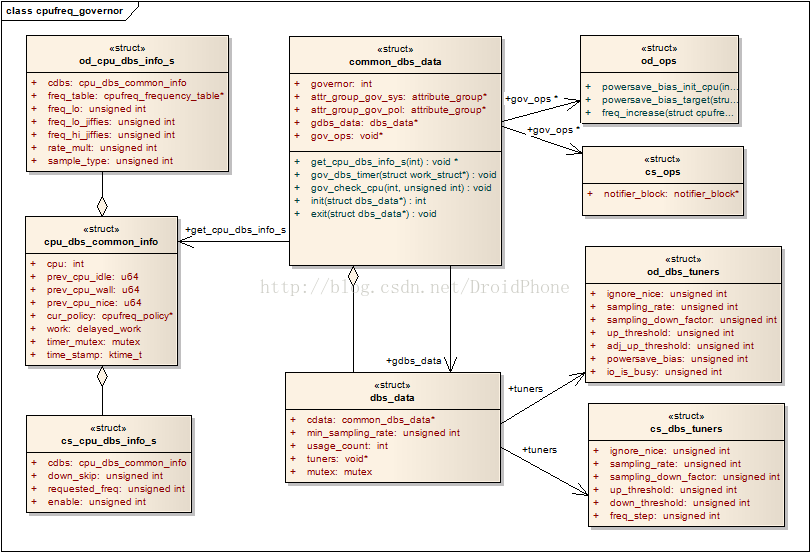This screenshot has height=552, width=810.
Task: Click +tuners label toward cs_dbs_tuners
Action: 539,450
